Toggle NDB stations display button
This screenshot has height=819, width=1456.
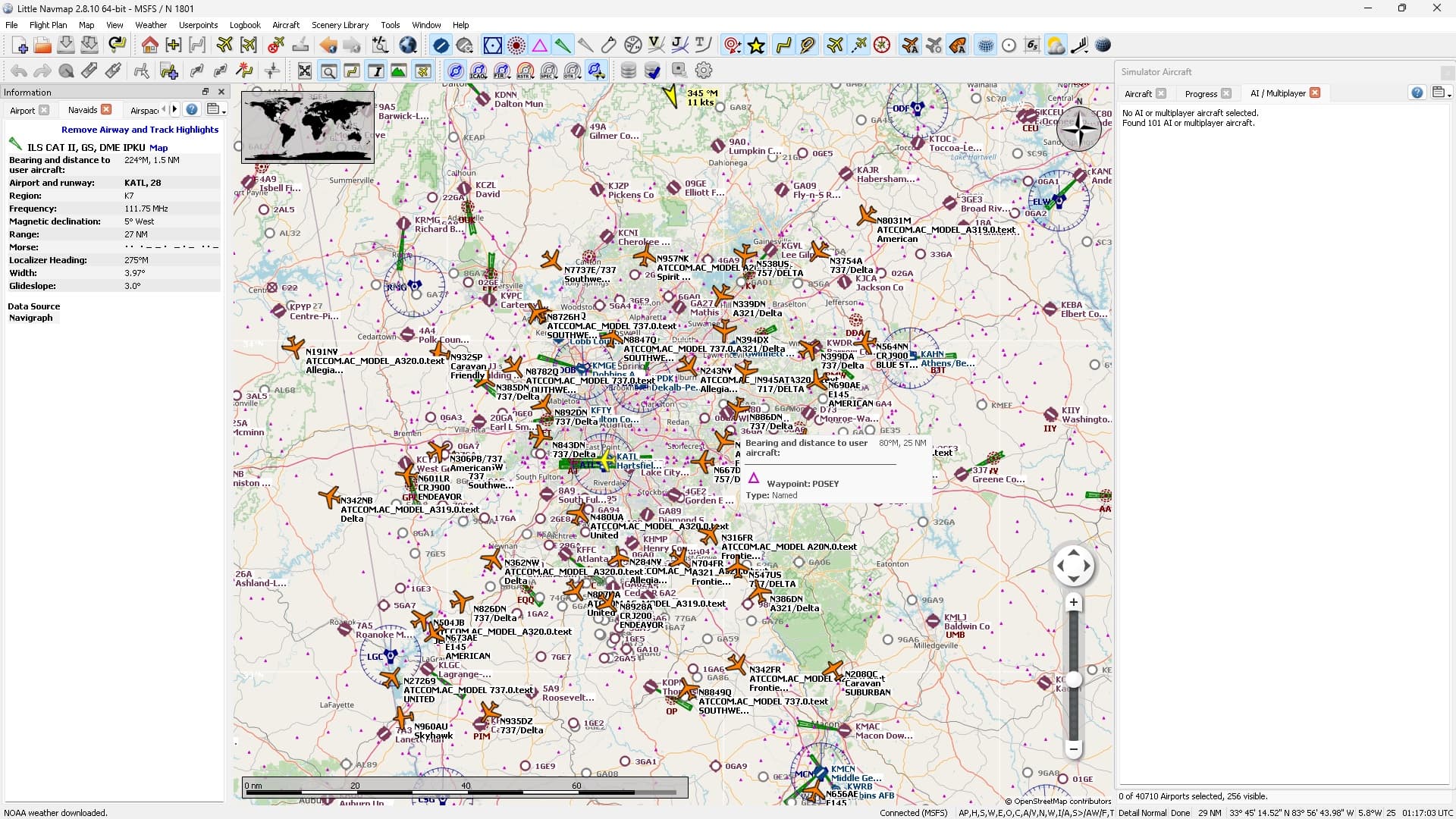[516, 45]
